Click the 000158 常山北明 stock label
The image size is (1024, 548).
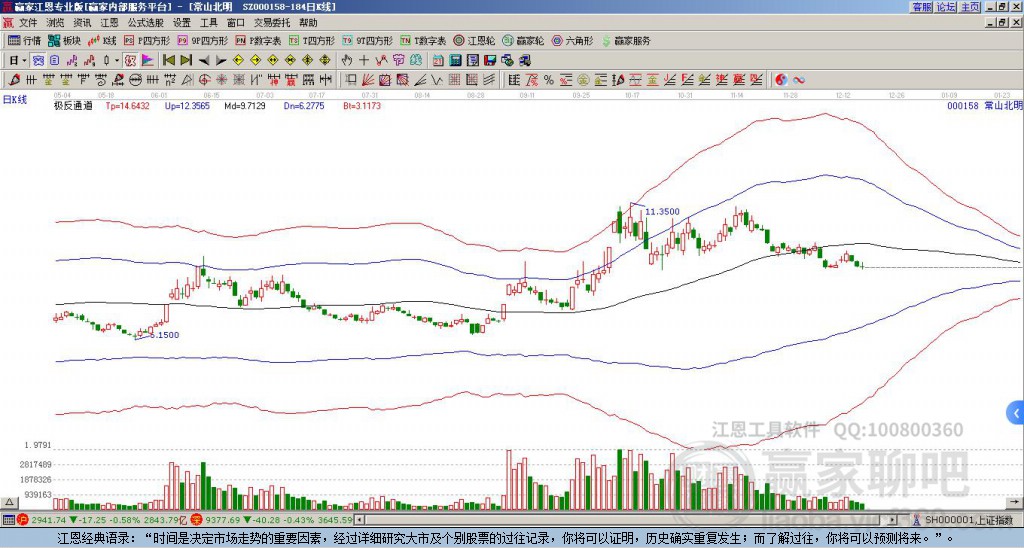click(984, 106)
